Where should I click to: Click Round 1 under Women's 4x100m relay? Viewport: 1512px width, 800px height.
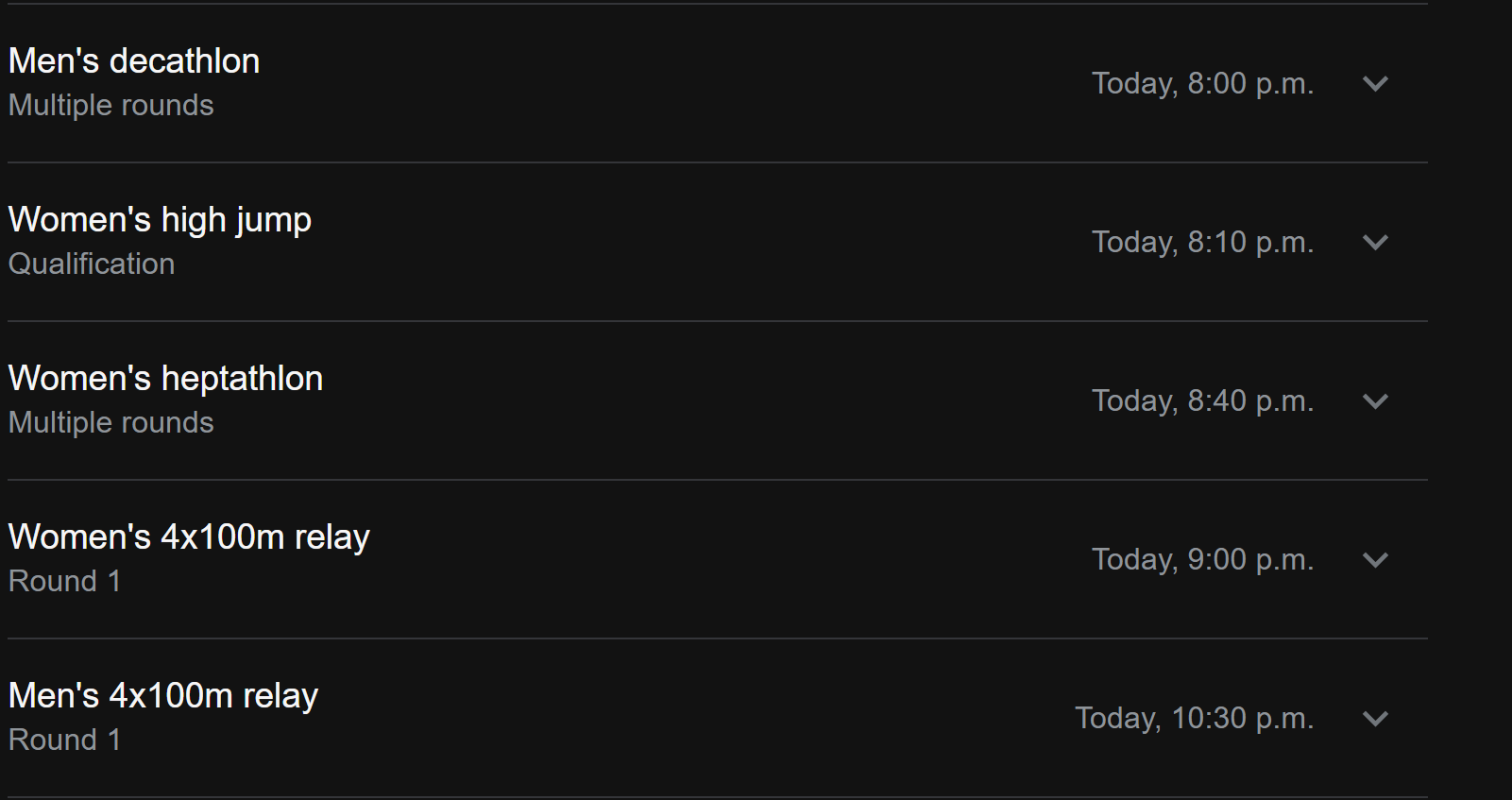pyautogui.click(x=65, y=582)
